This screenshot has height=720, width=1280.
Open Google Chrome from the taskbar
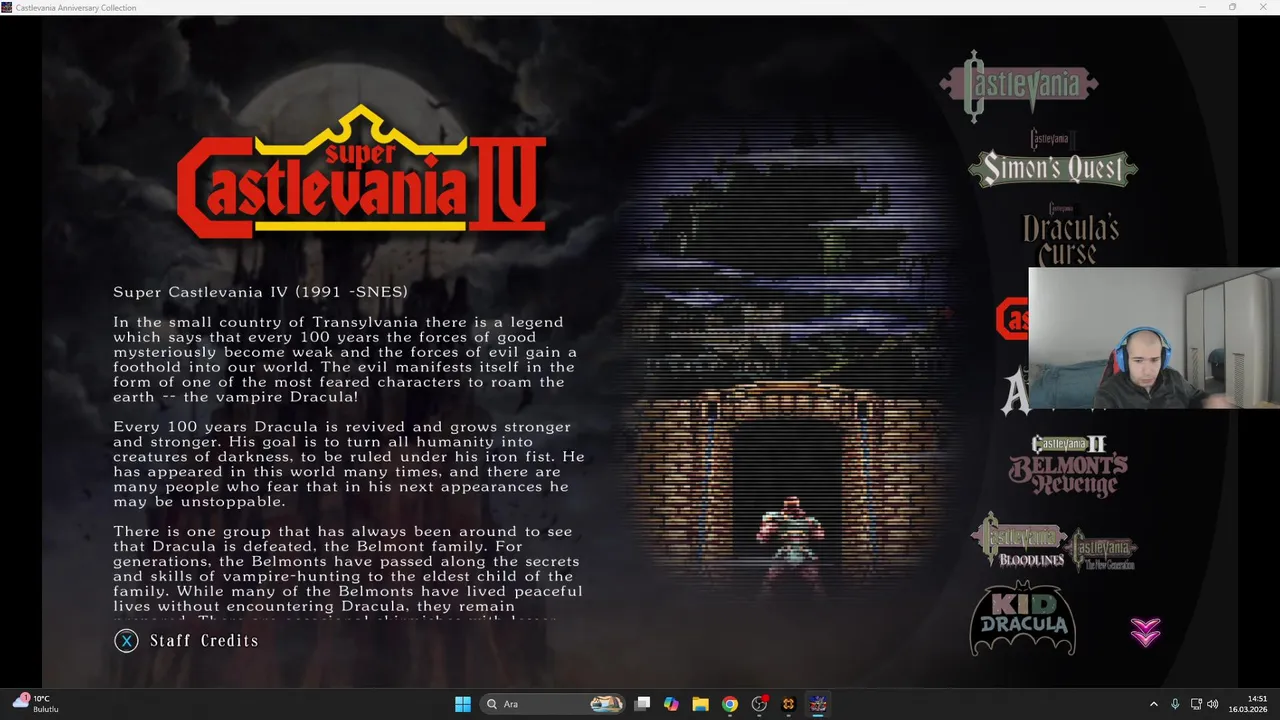(730, 704)
